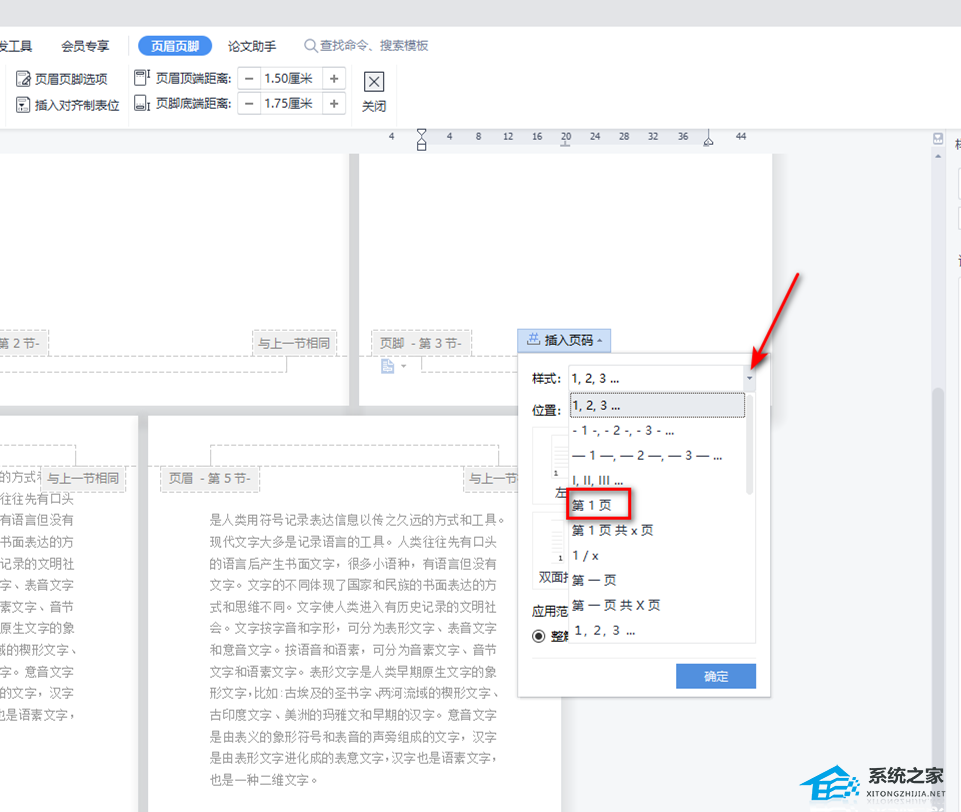Decrease 页脚底端距离 with minus button

(x=249, y=104)
